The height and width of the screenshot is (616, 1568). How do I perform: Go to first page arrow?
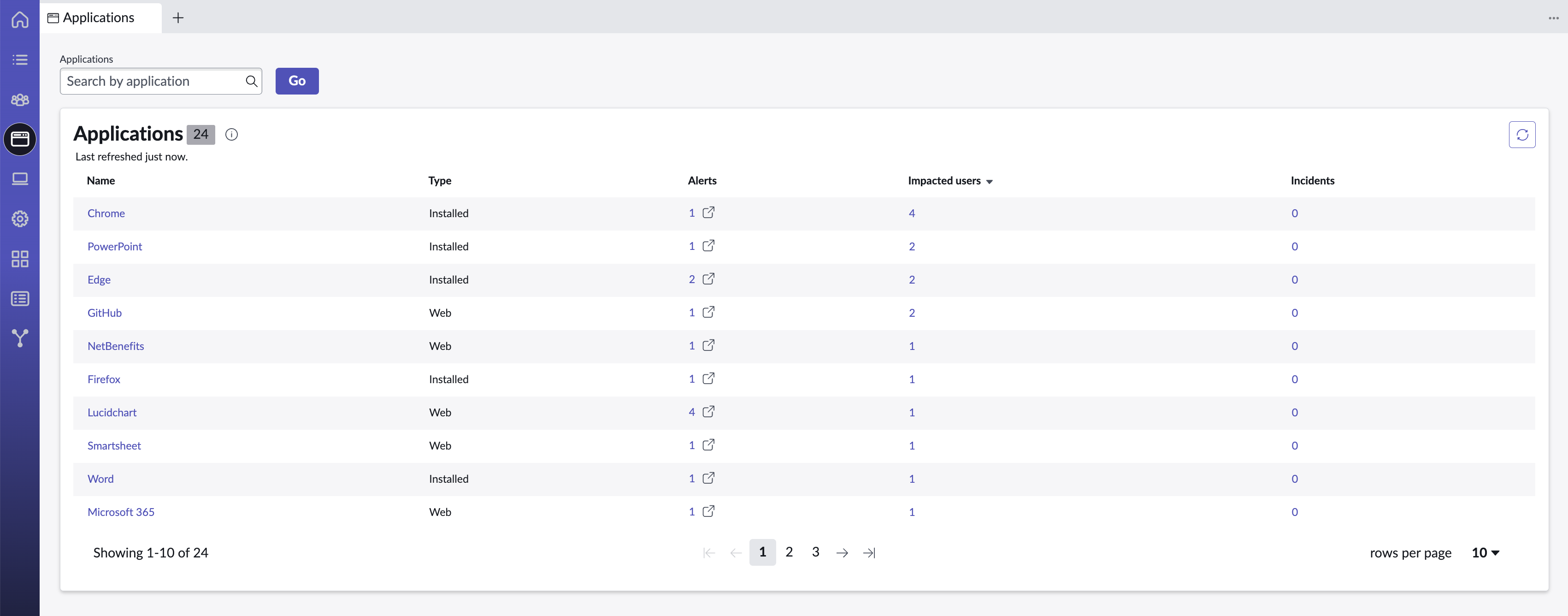708,553
